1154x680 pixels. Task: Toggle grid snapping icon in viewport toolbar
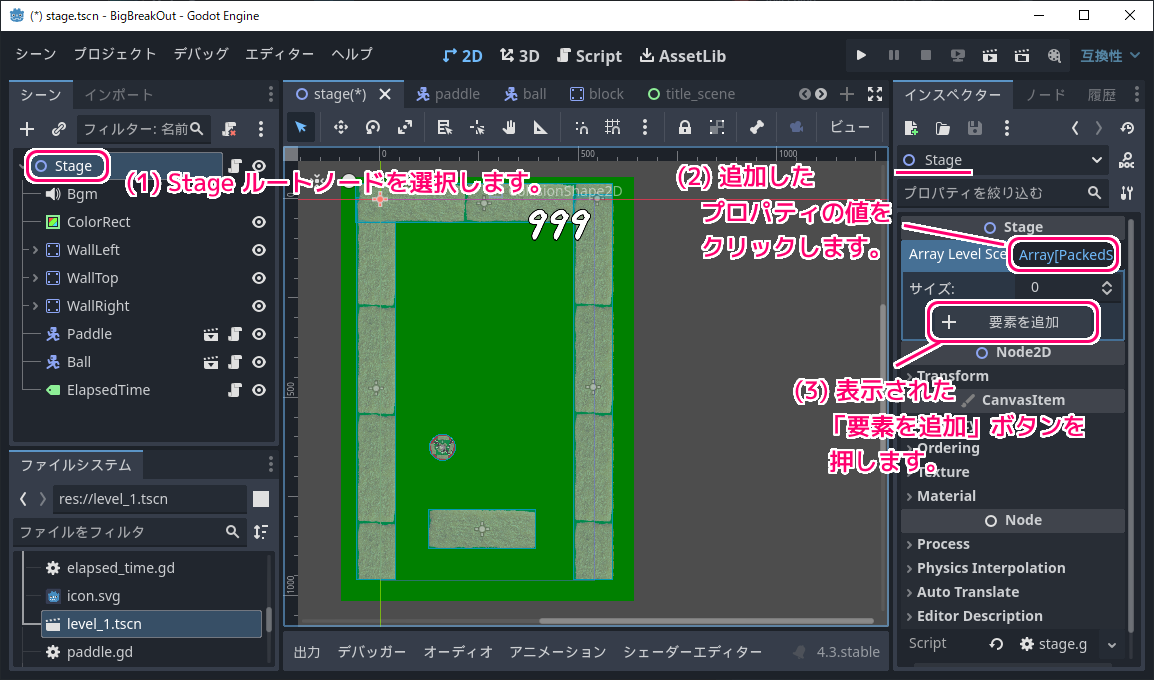[x=612, y=127]
